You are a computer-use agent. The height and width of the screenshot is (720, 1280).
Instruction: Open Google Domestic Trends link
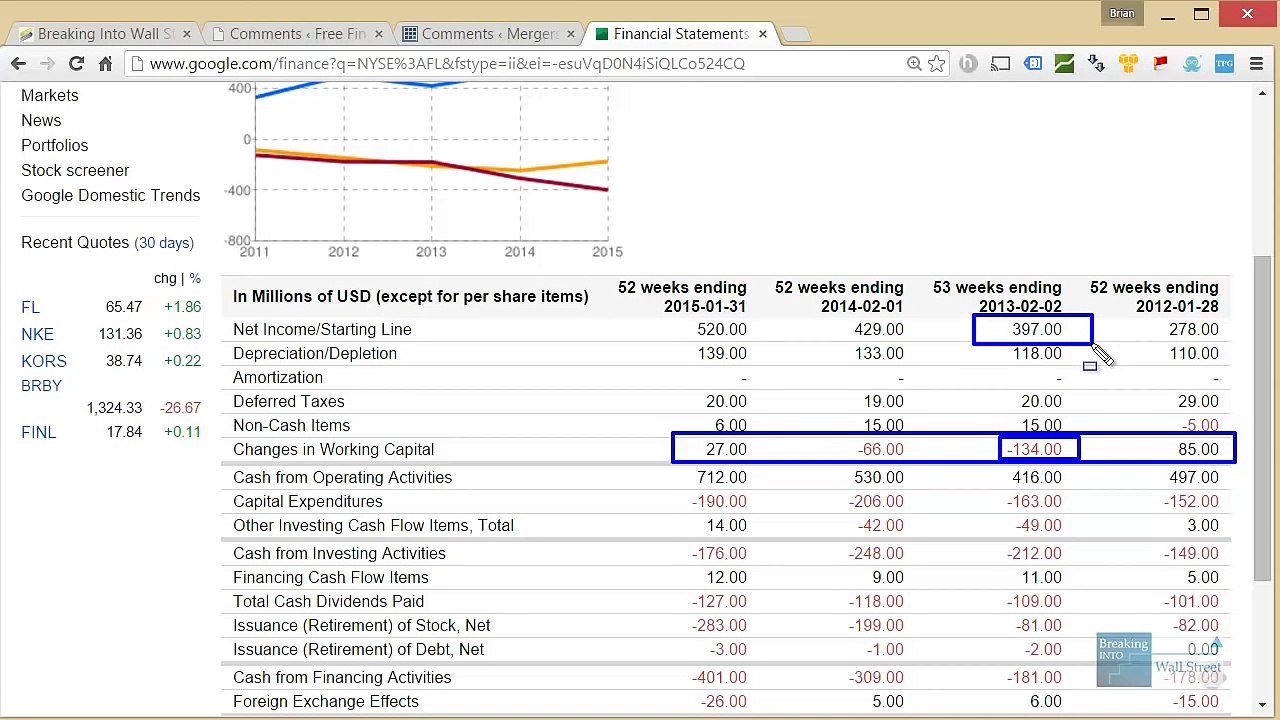click(111, 195)
